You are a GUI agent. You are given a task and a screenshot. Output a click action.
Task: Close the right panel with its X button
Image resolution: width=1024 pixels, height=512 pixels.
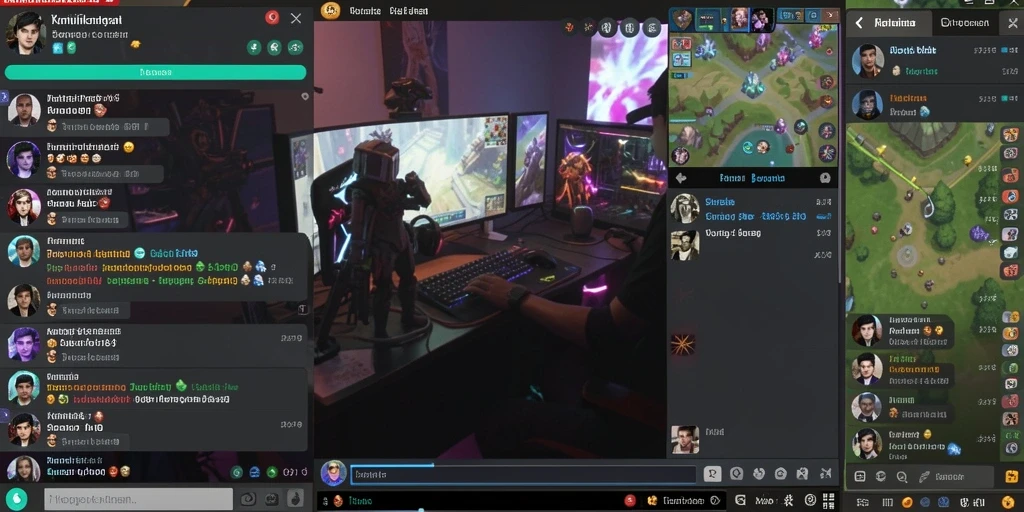click(x=1013, y=24)
